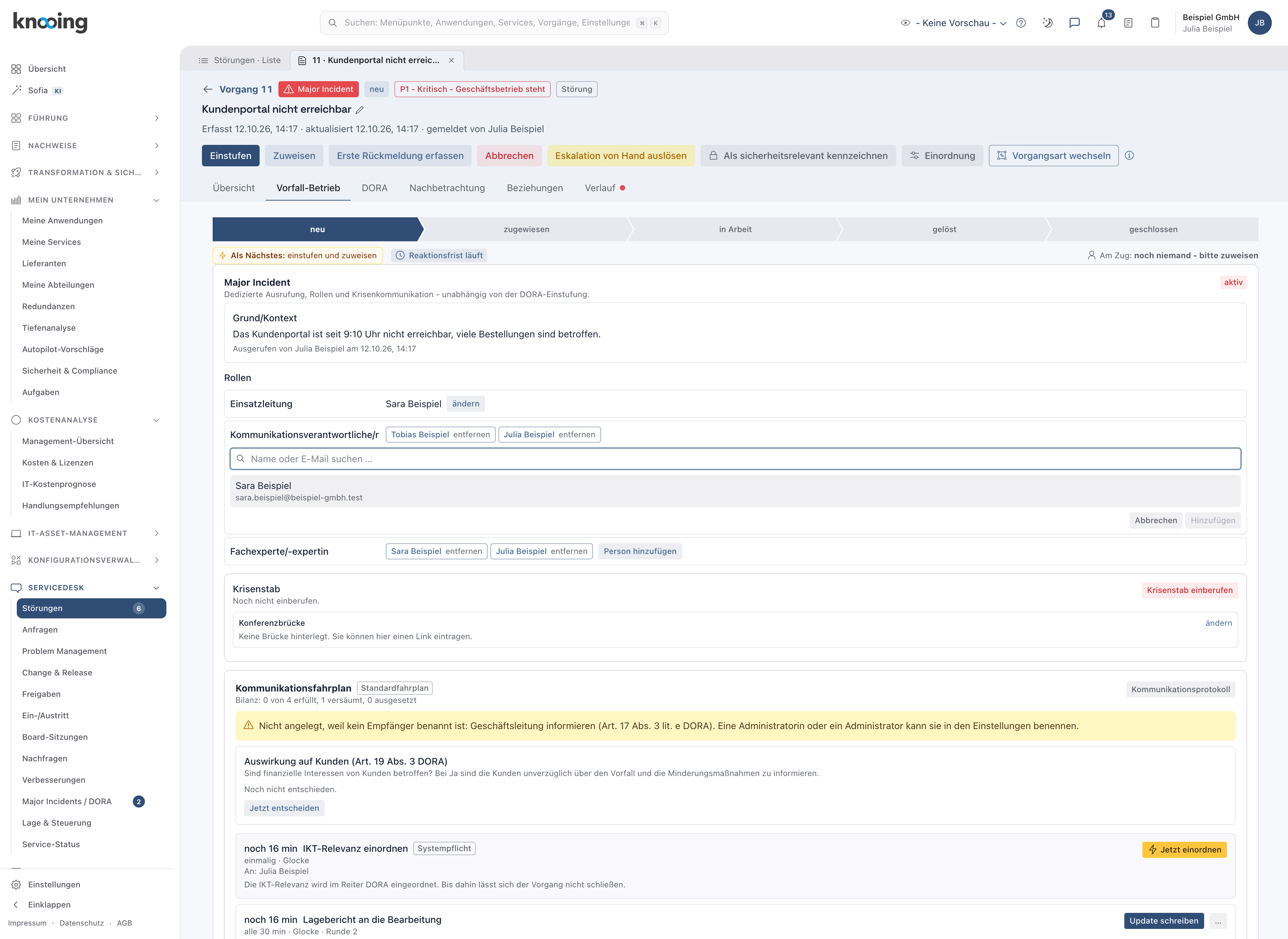Image resolution: width=1288 pixels, height=939 pixels.
Task: Select 'in Arbeit' status step
Action: coord(735,230)
